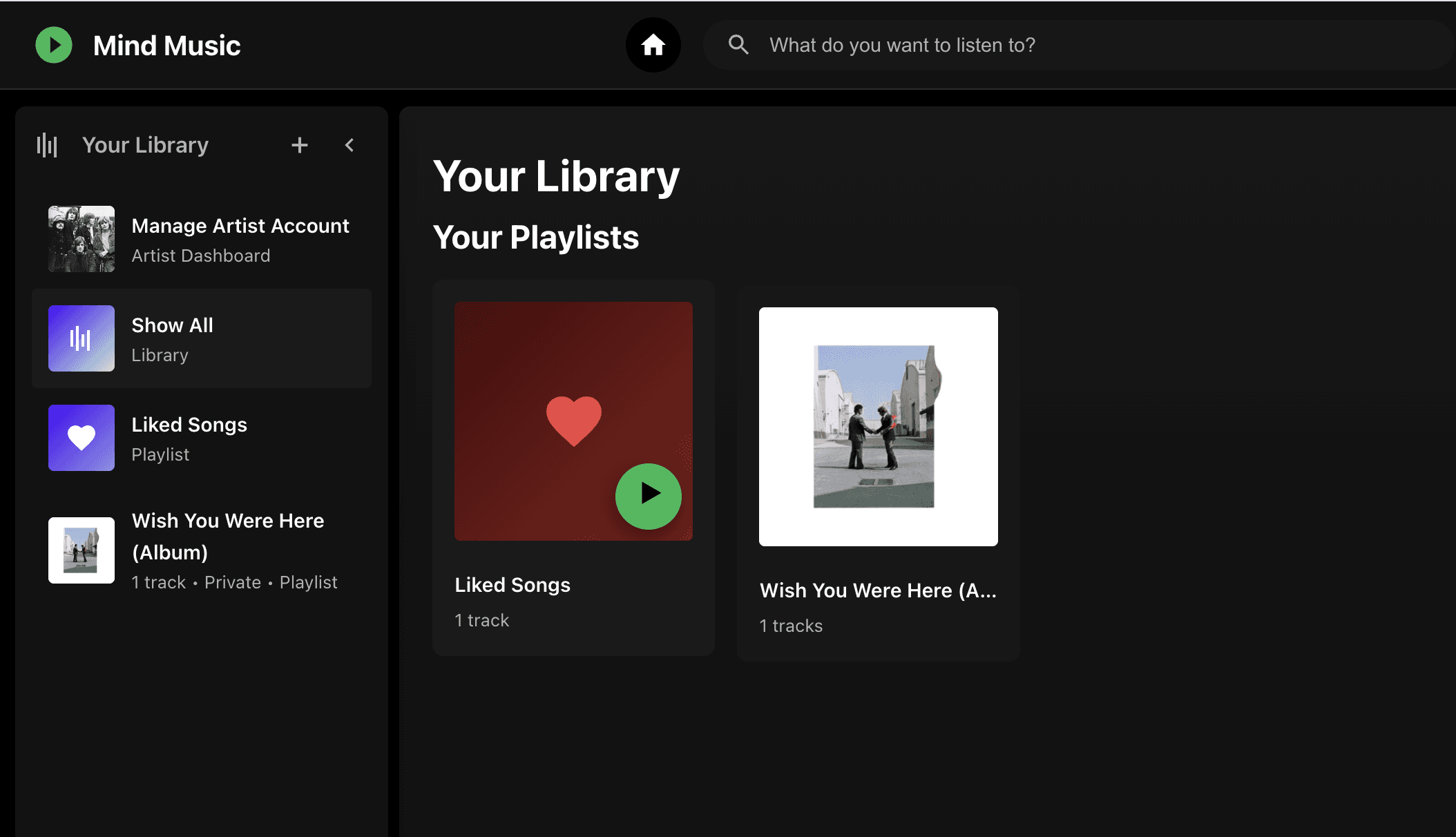
Task: Click the Liked Songs card title
Action: pos(513,585)
